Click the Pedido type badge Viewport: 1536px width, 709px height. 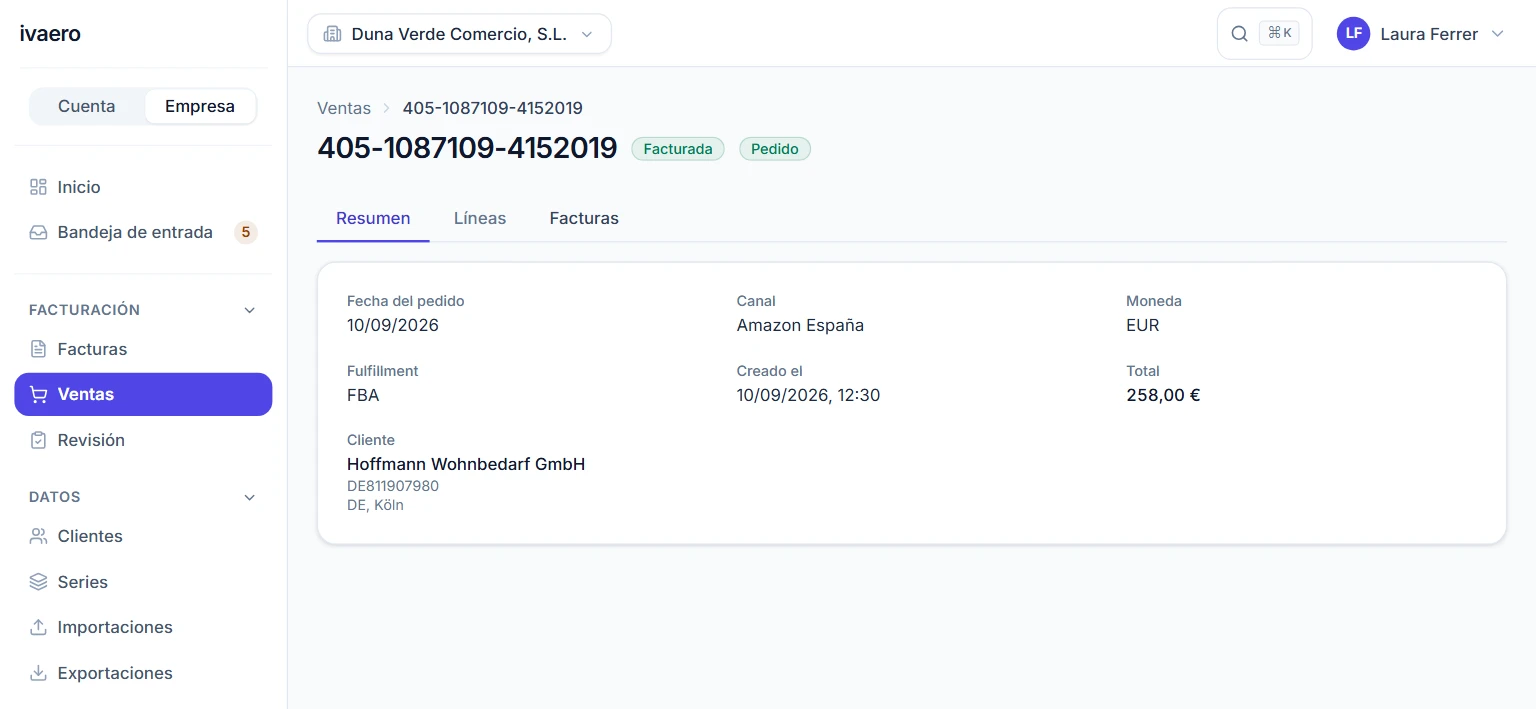point(775,149)
